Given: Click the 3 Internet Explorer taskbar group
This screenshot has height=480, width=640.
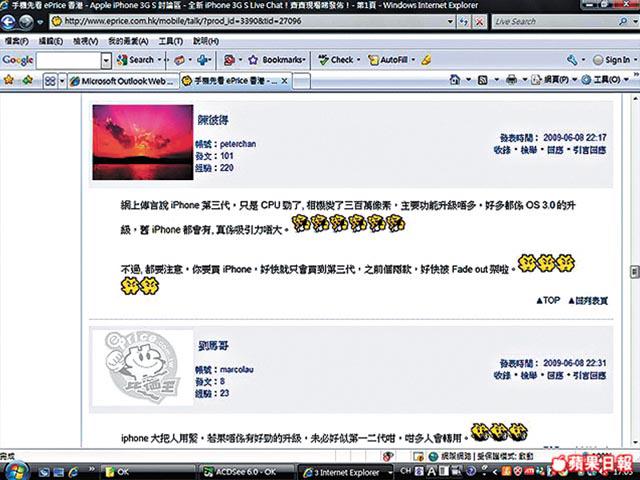Looking at the screenshot, I should pyautogui.click(x=346, y=472).
